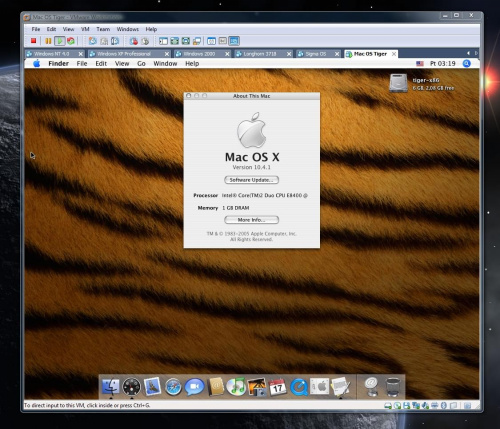The width and height of the screenshot is (500, 429).
Task: Click the hard disk status bar icon
Action: pos(388,405)
